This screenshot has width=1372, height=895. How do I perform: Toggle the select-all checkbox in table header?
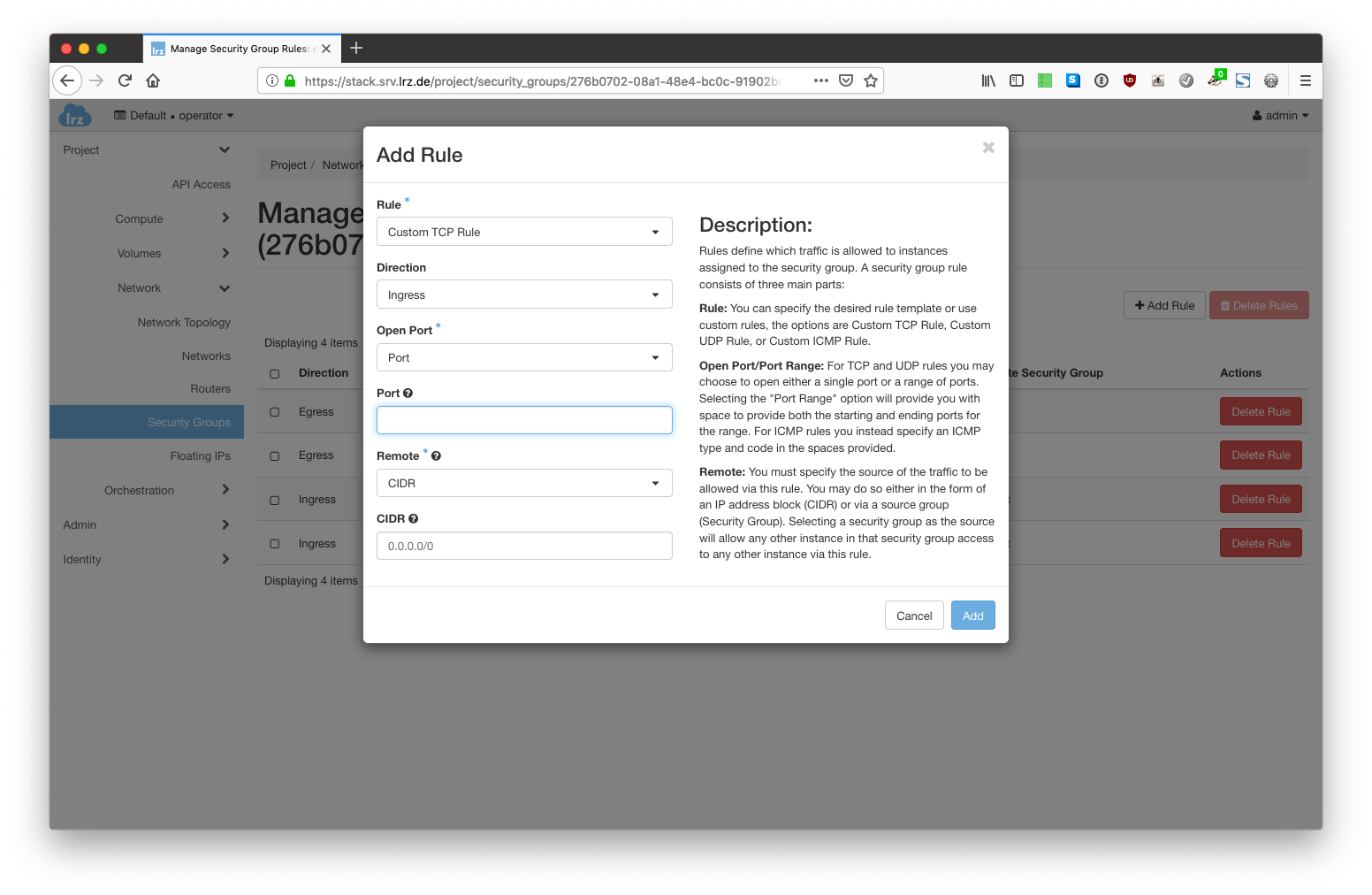[275, 374]
